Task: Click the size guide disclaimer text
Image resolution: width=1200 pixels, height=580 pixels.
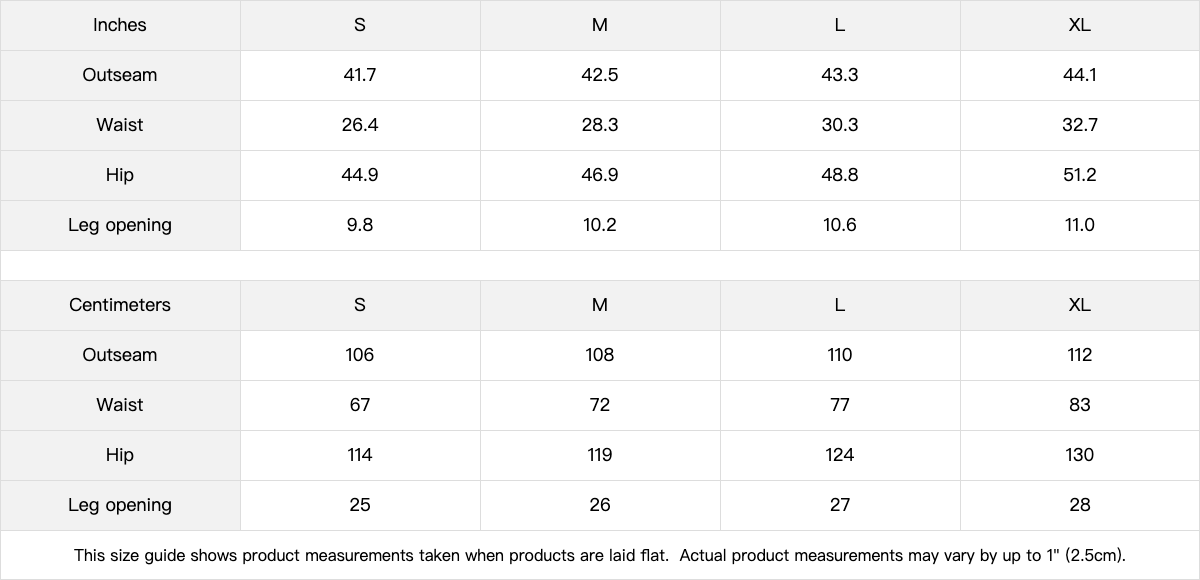Action: (x=600, y=555)
